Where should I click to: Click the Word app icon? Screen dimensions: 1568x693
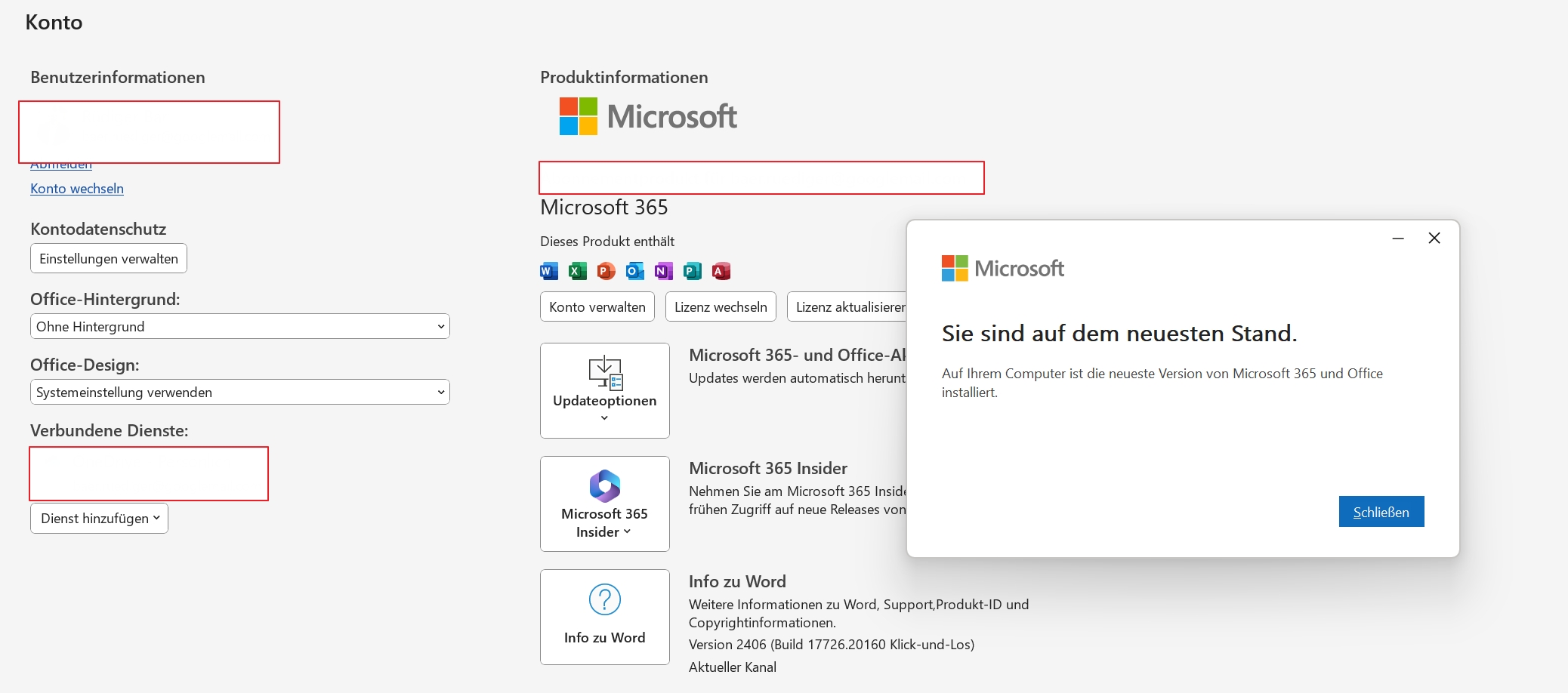549,271
